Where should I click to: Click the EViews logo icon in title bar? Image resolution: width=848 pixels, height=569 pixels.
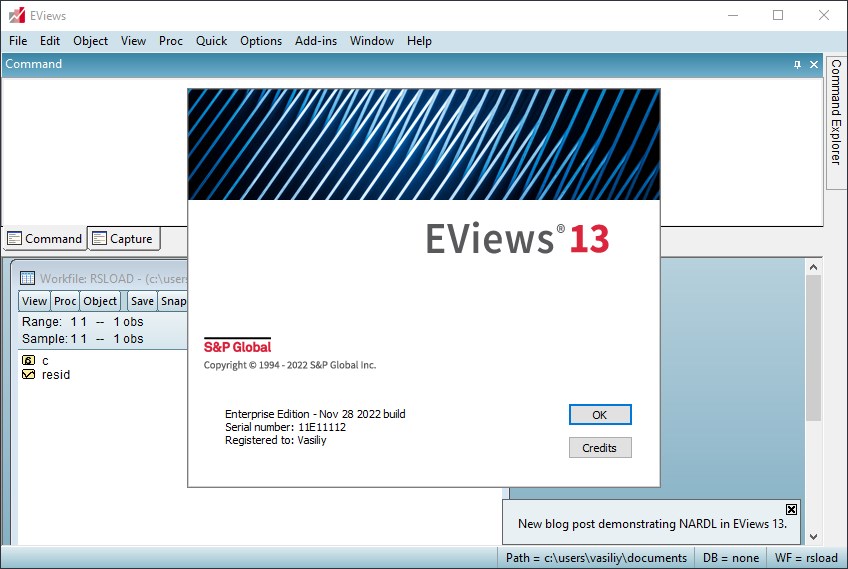(x=17, y=15)
